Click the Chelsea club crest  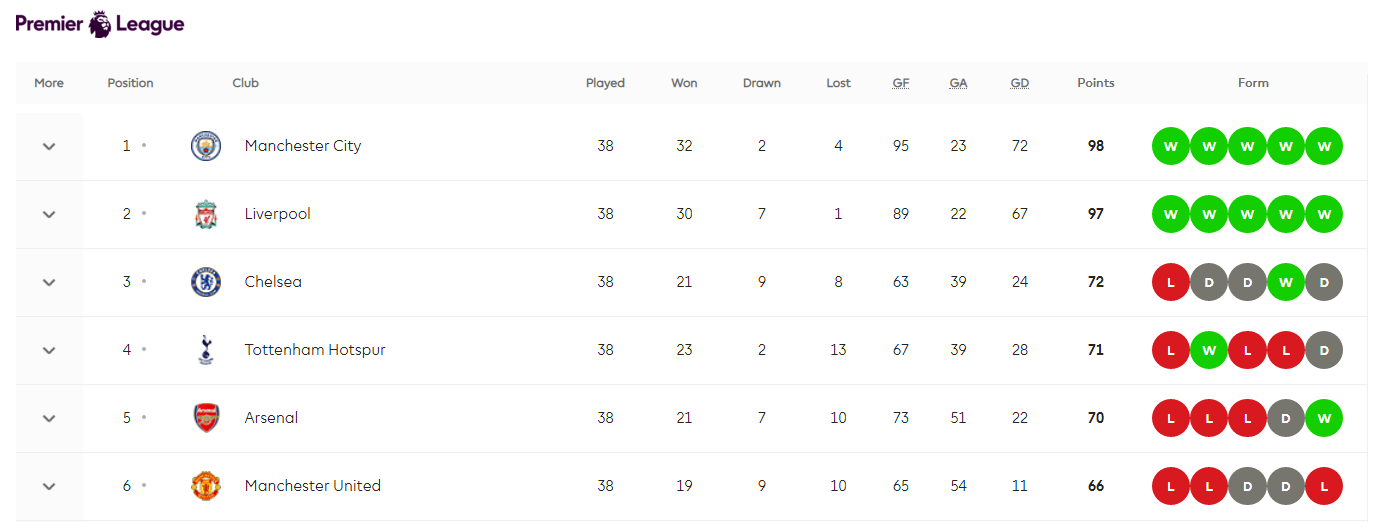point(206,282)
